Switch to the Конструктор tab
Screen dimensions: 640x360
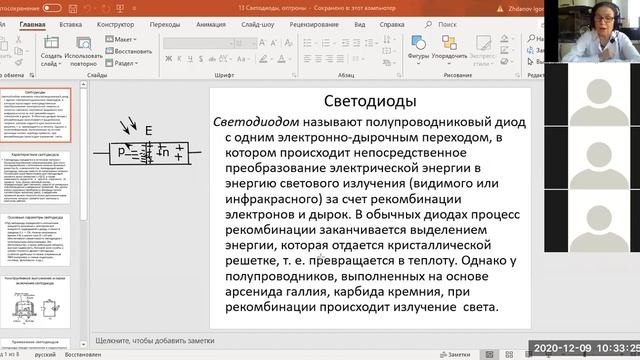click(x=116, y=24)
